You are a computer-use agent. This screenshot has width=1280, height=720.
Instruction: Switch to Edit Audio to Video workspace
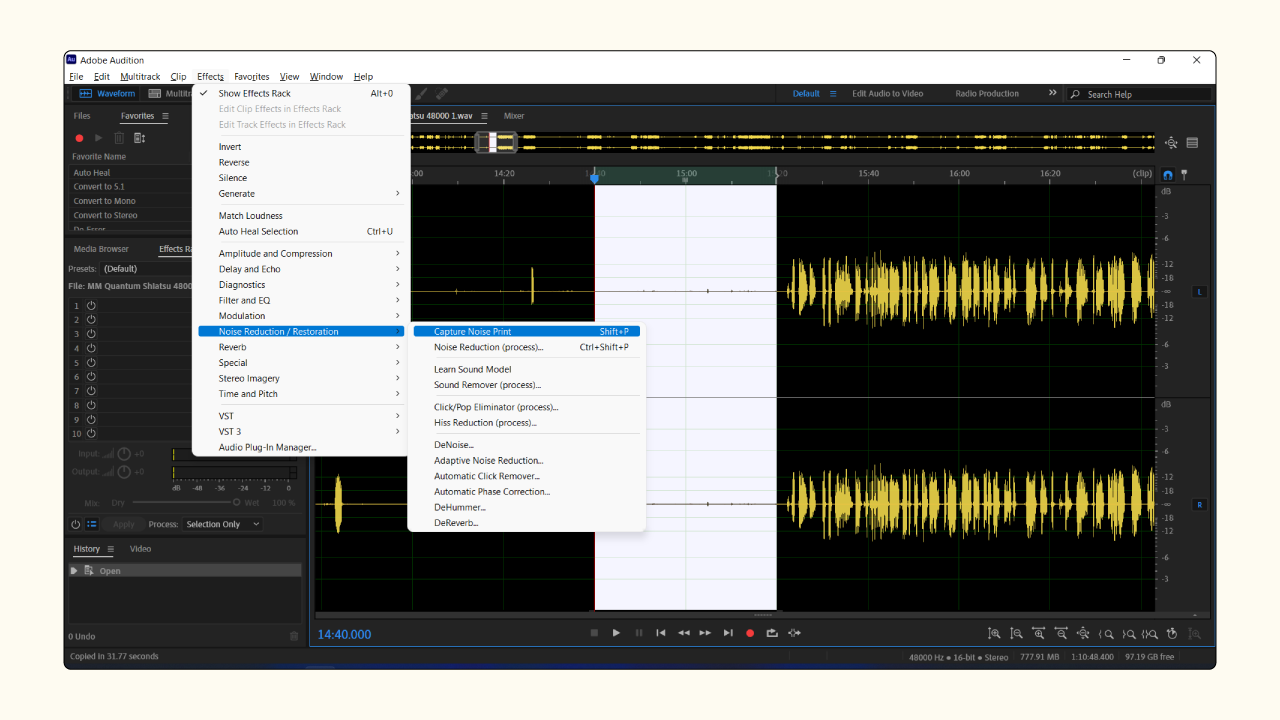888,94
